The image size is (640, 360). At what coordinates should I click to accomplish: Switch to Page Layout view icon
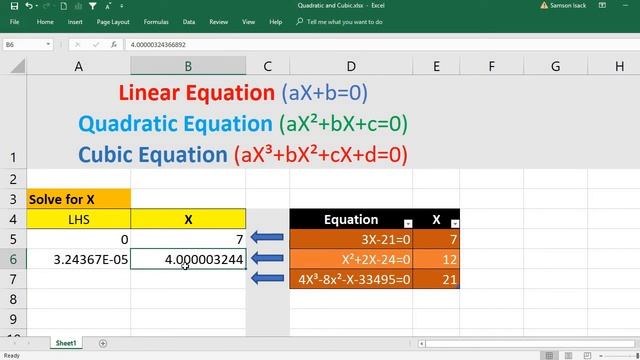[x=568, y=356]
